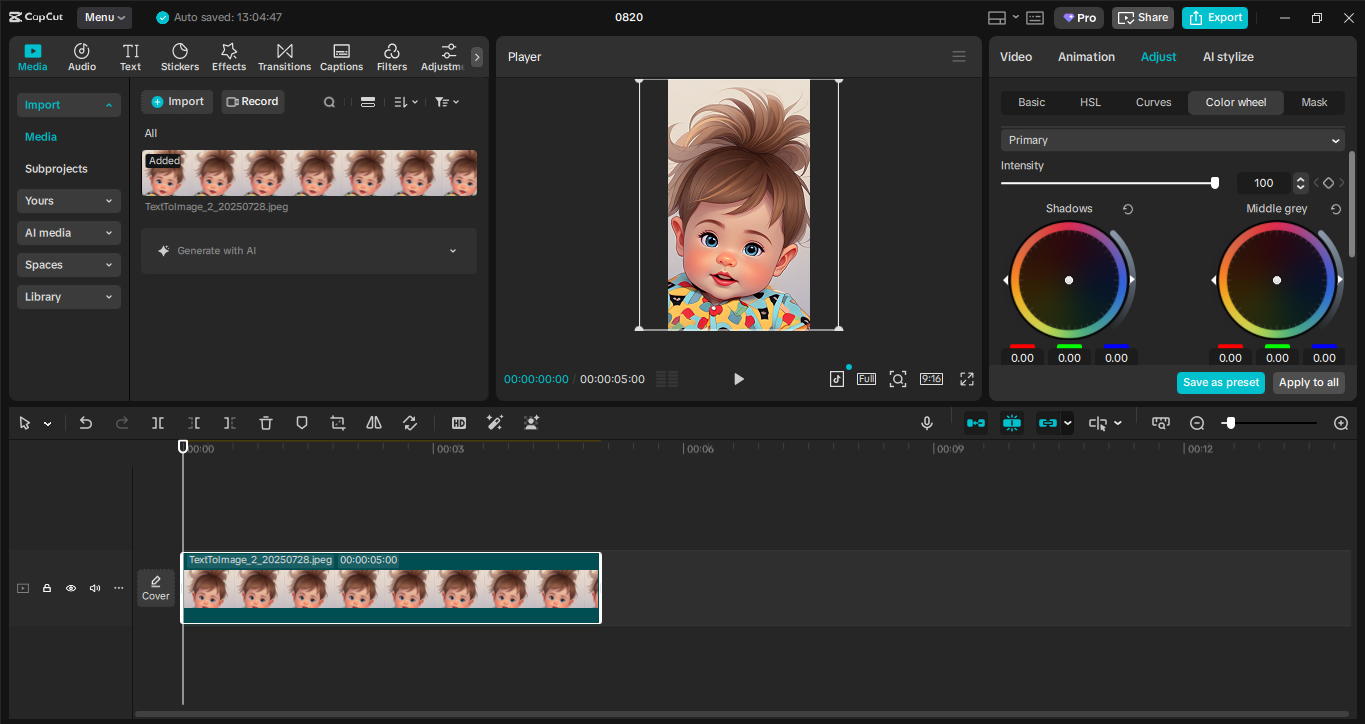Viewport: 1365px width, 724px height.
Task: Click the Intensity slider handle
Action: [1214, 183]
